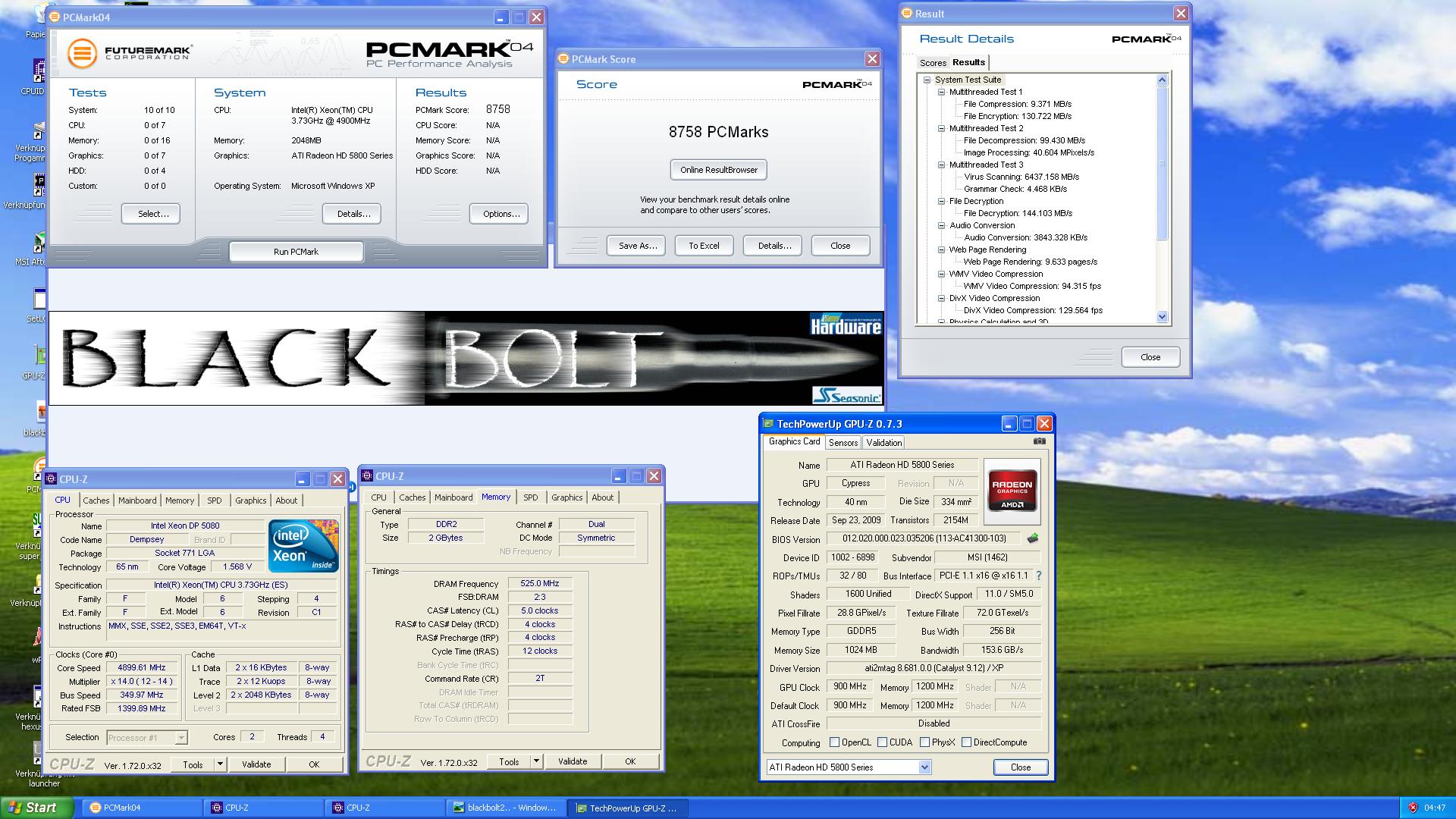
Task: Select the 'File Compression: 9.371 MB/s' tree row
Action: [1017, 104]
